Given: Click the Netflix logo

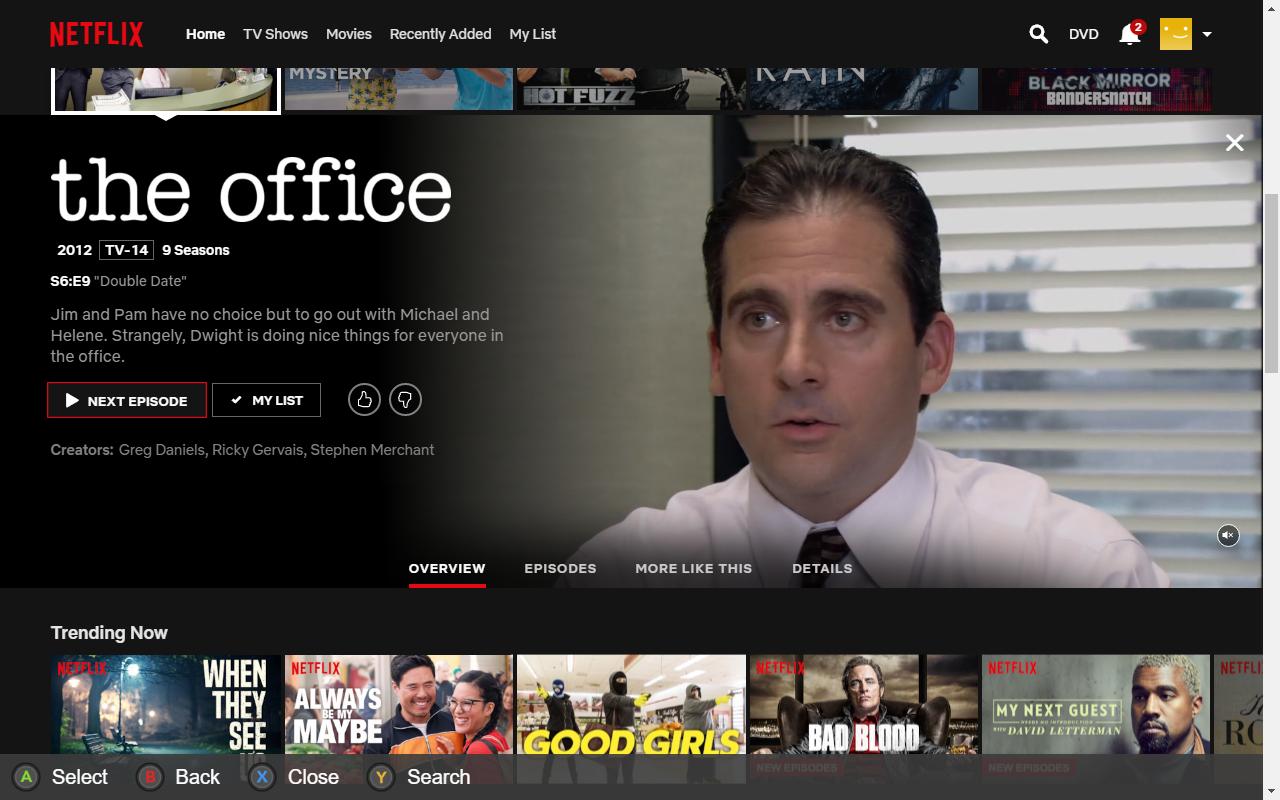Looking at the screenshot, I should (x=96, y=34).
